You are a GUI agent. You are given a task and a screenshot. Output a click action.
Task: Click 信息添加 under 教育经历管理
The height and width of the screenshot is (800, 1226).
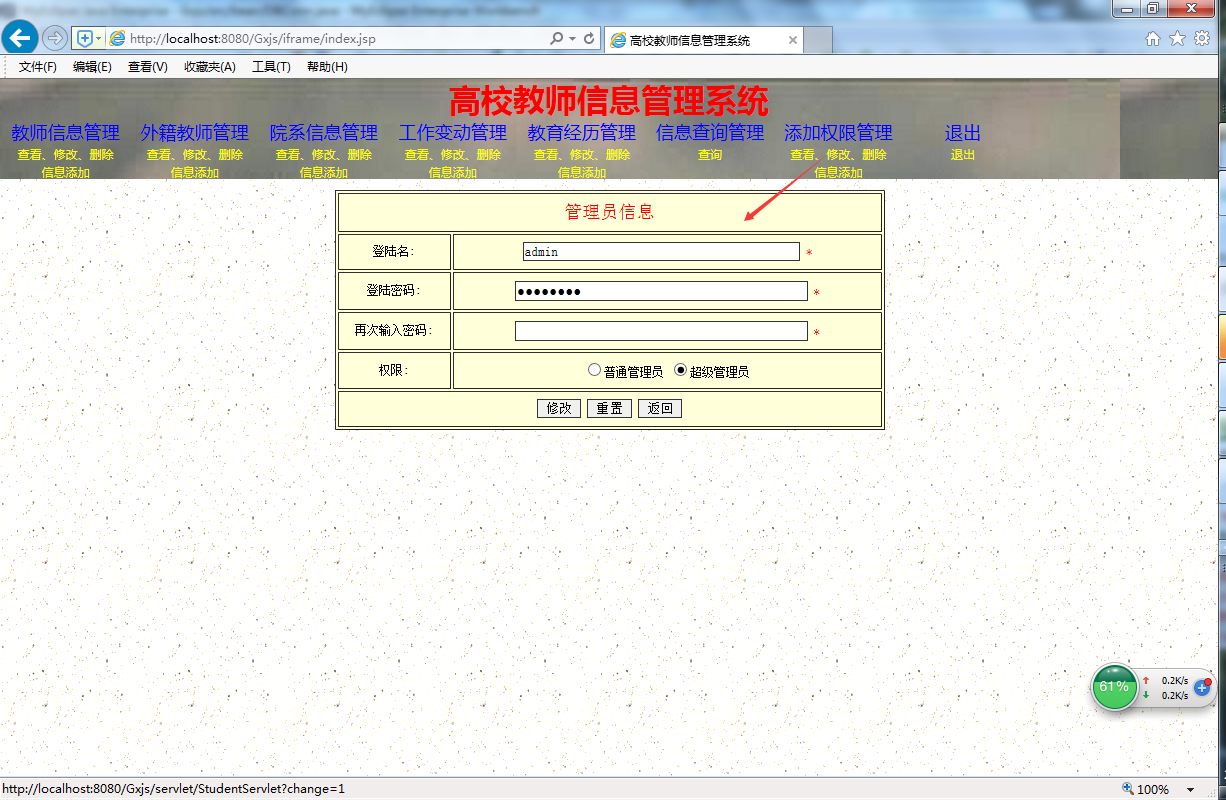coord(581,173)
